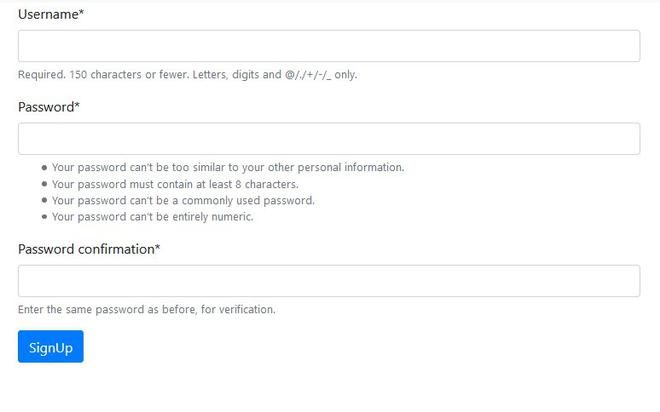Viewport: 660px width, 412px height.
Task: Select the Password confirmation input field
Action: pos(329,281)
